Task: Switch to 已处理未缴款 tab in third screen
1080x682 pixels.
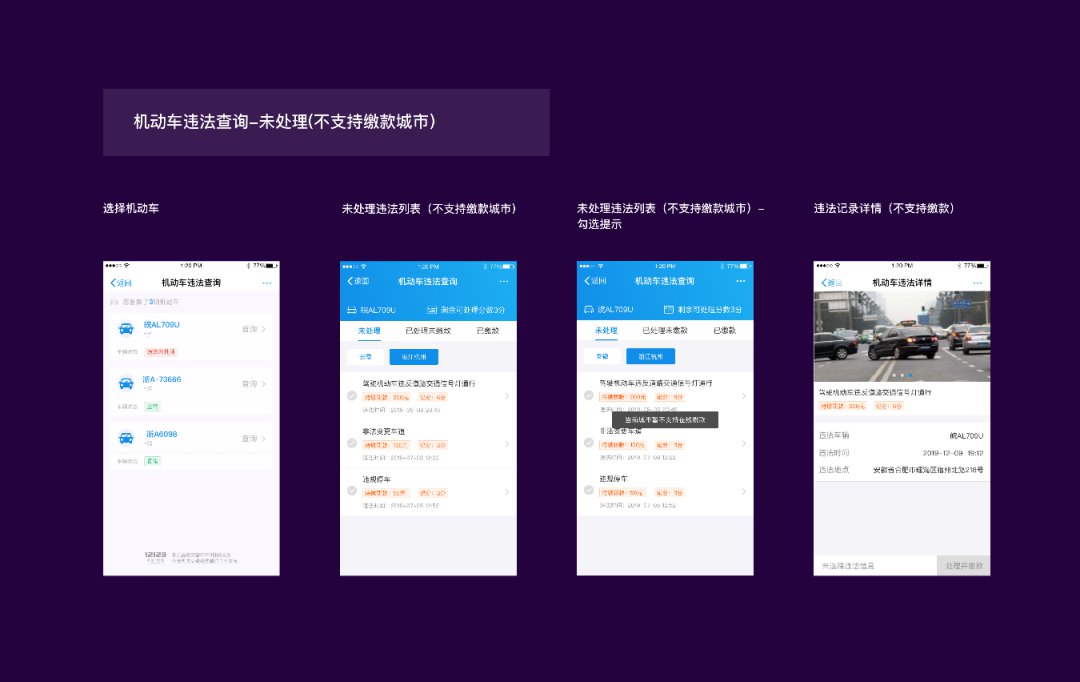Action: (x=665, y=330)
